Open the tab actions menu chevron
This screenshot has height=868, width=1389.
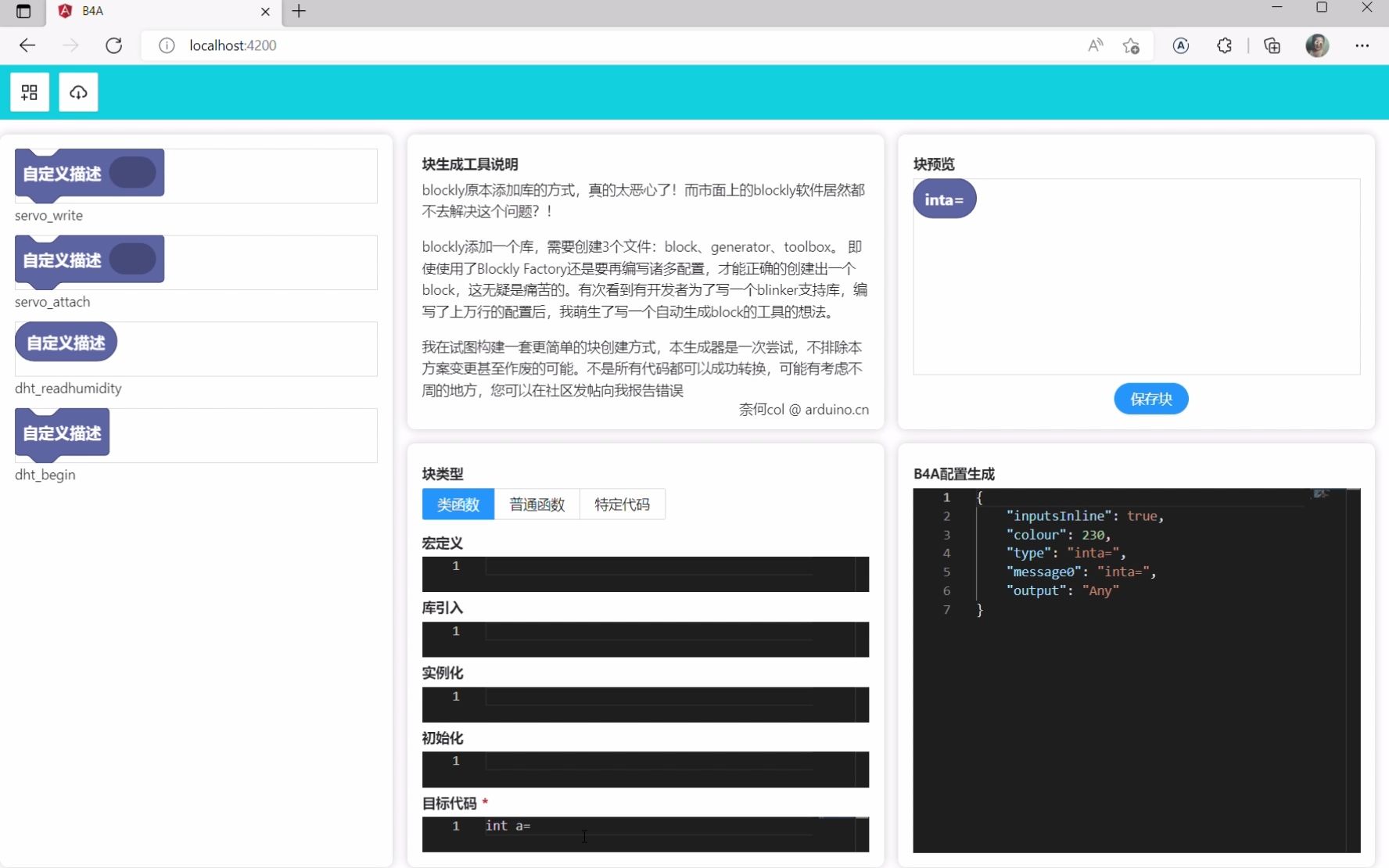24,12
